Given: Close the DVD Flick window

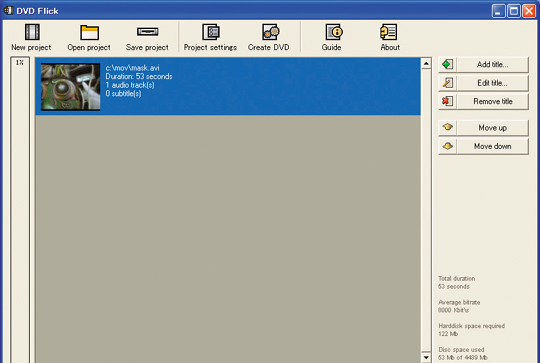Looking at the screenshot, I should pyautogui.click(x=529, y=11).
